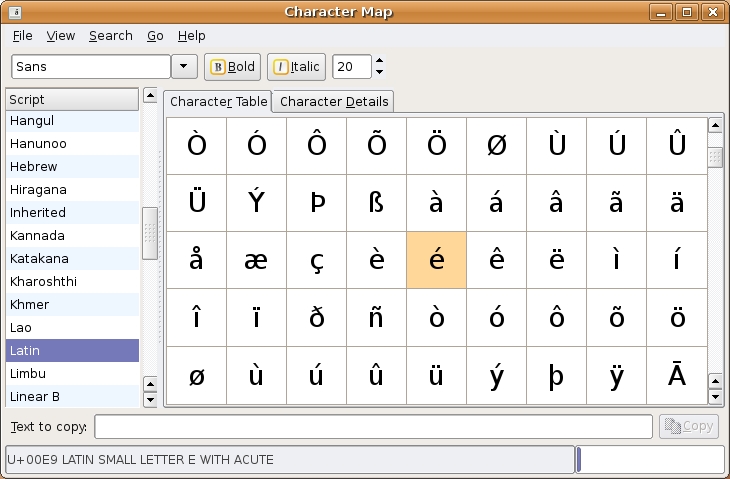
Task: Select the ß sharp s character
Action: click(x=376, y=203)
